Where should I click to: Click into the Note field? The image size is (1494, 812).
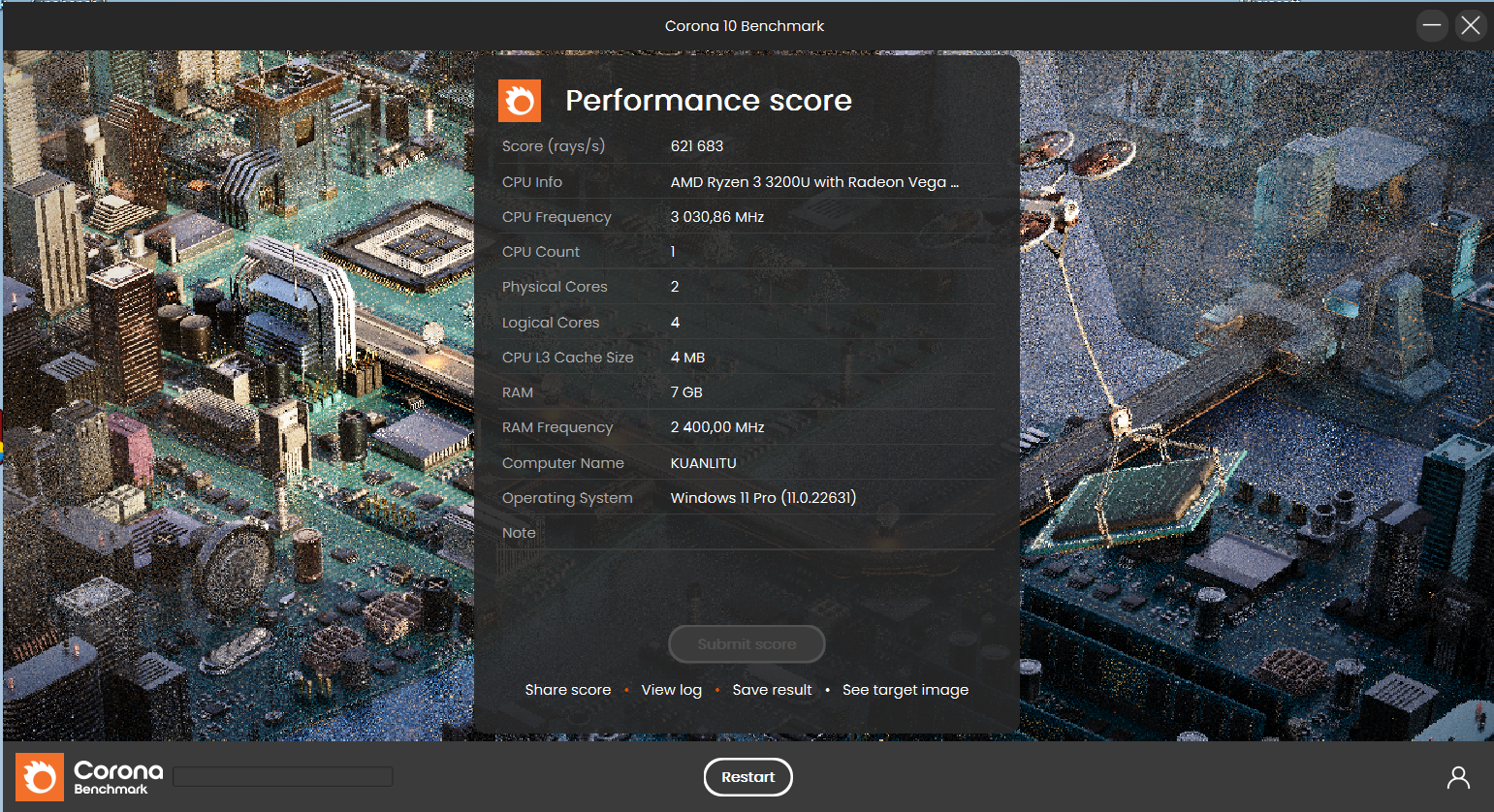(x=832, y=533)
